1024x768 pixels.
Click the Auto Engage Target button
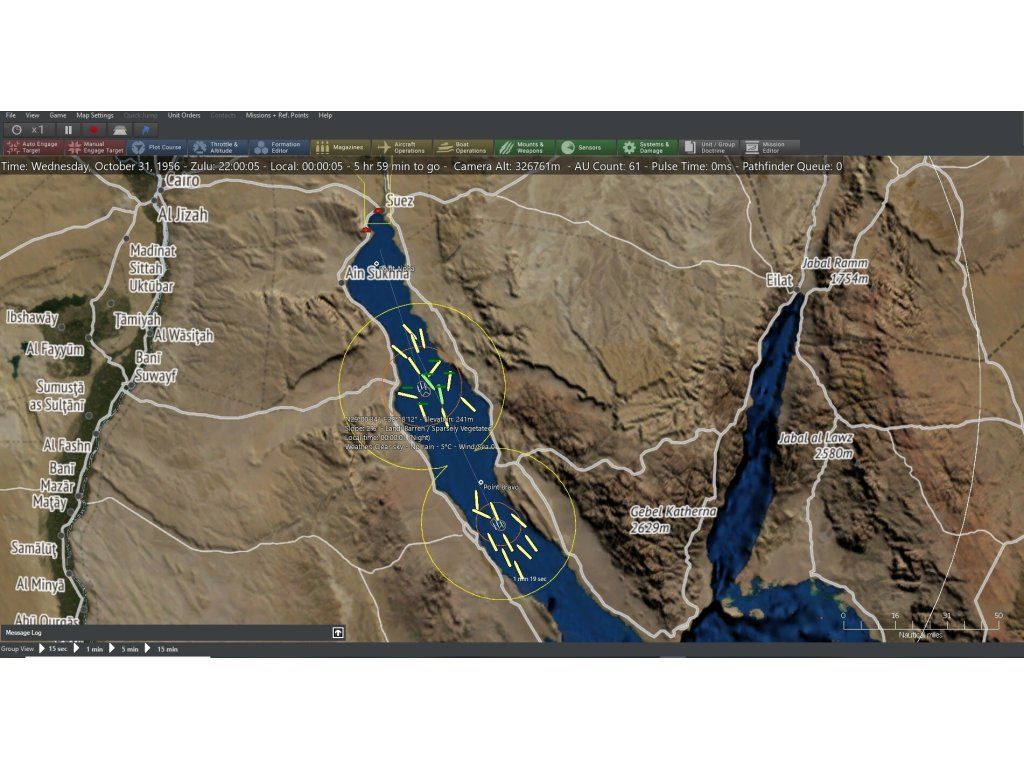pyautogui.click(x=32, y=147)
